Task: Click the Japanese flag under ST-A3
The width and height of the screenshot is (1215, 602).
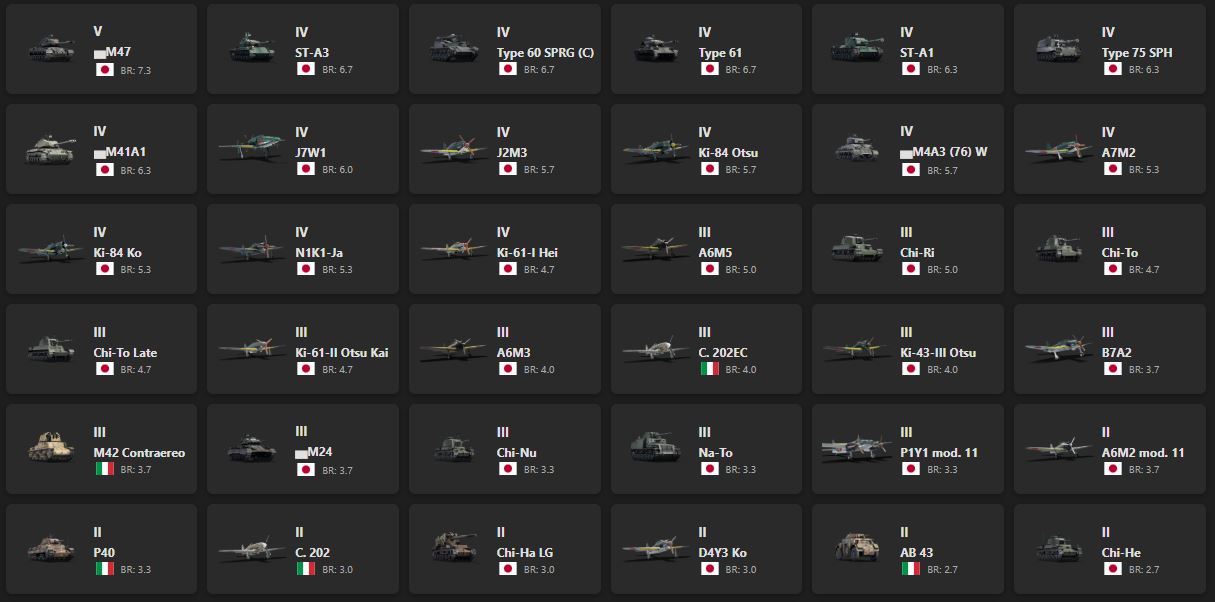Action: [306, 69]
